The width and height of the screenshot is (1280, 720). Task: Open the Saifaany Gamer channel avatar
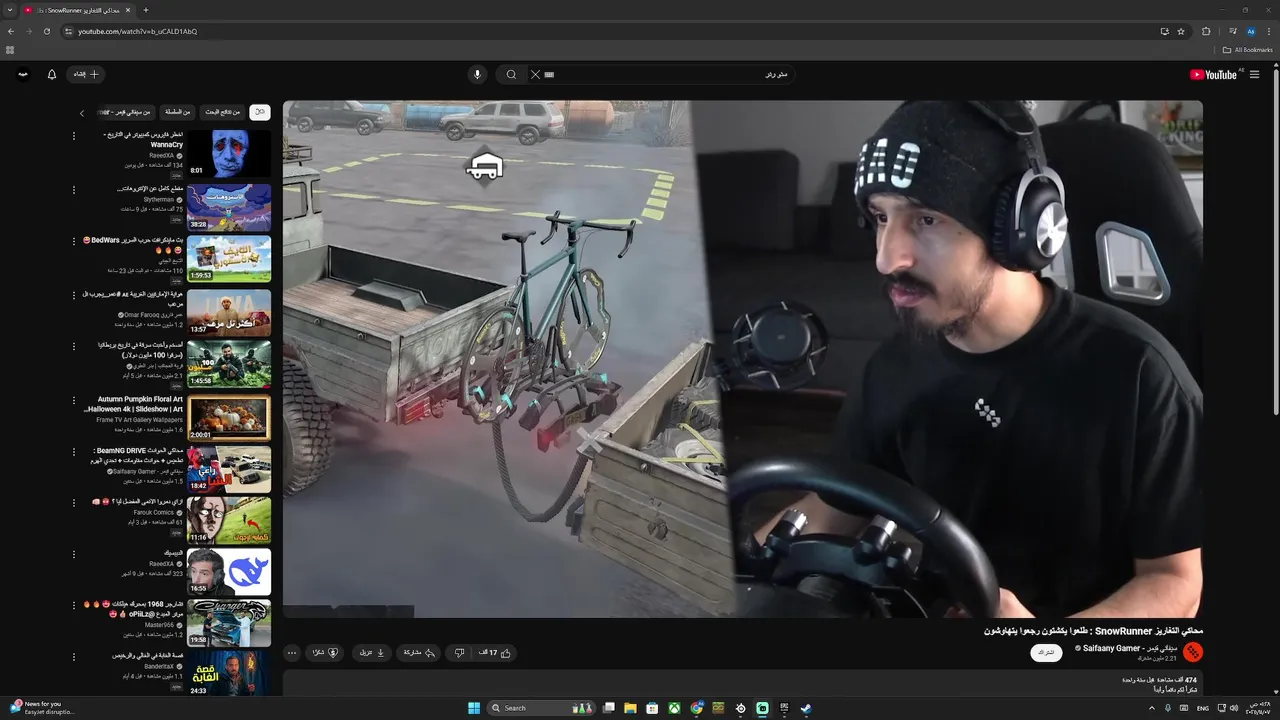1192,652
